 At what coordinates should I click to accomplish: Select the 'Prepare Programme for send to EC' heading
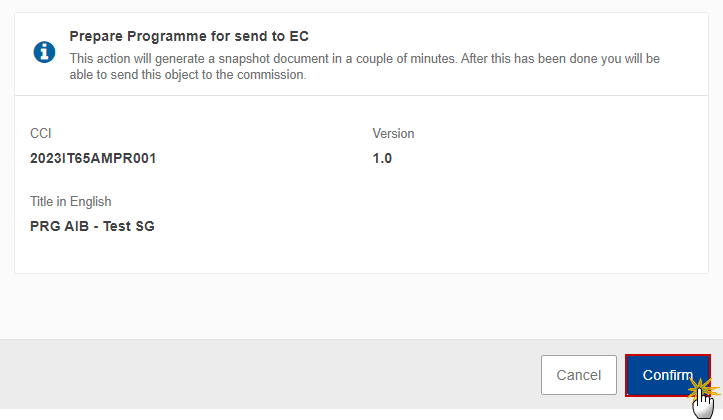[189, 36]
